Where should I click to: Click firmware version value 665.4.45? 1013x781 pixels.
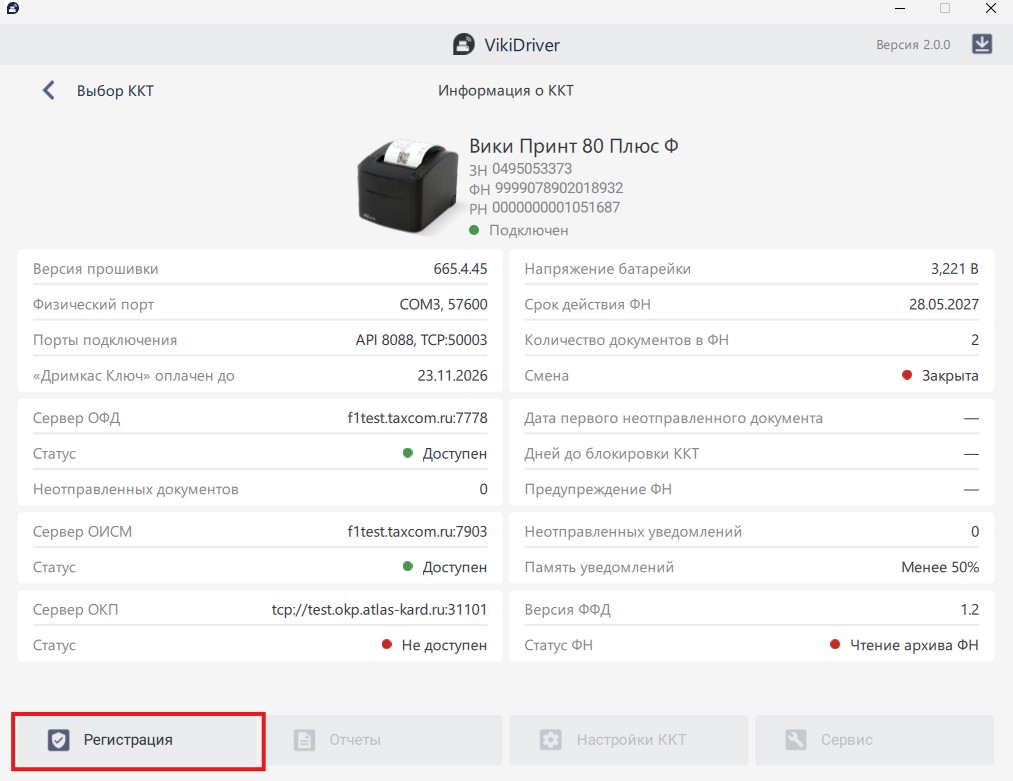460,269
